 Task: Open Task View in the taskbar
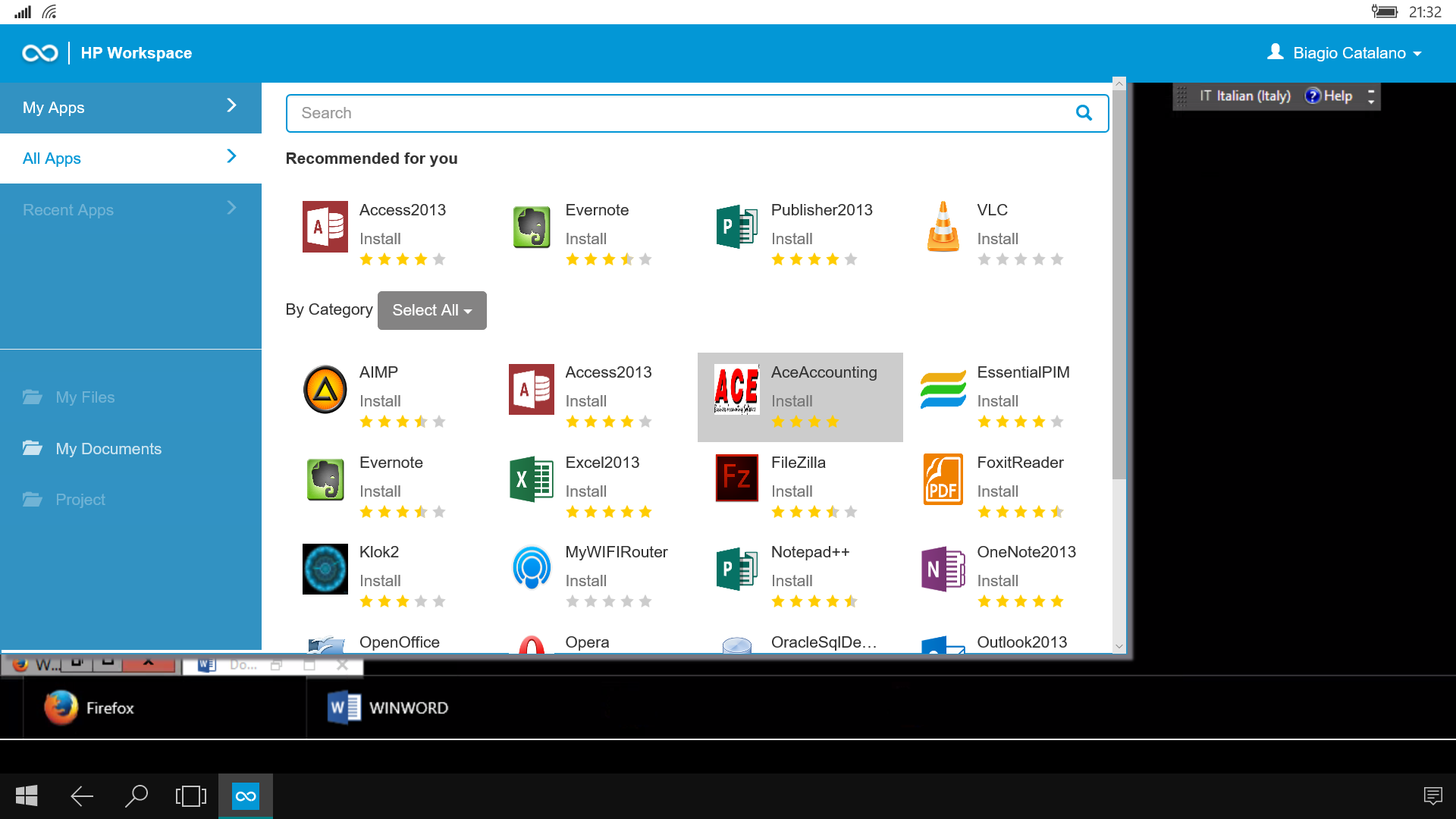(190, 795)
